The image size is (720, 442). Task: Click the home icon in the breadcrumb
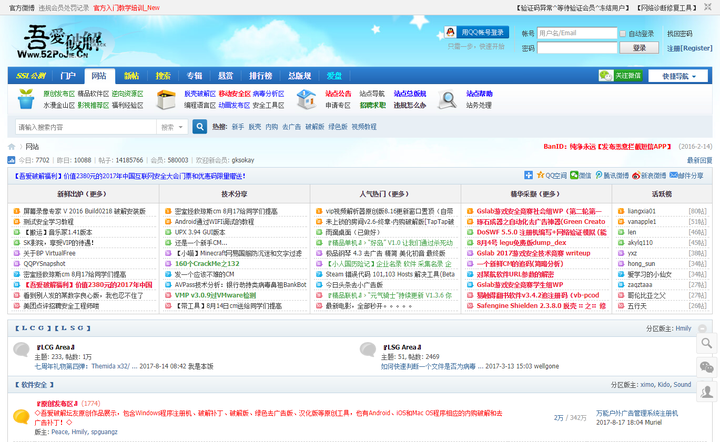11,147
